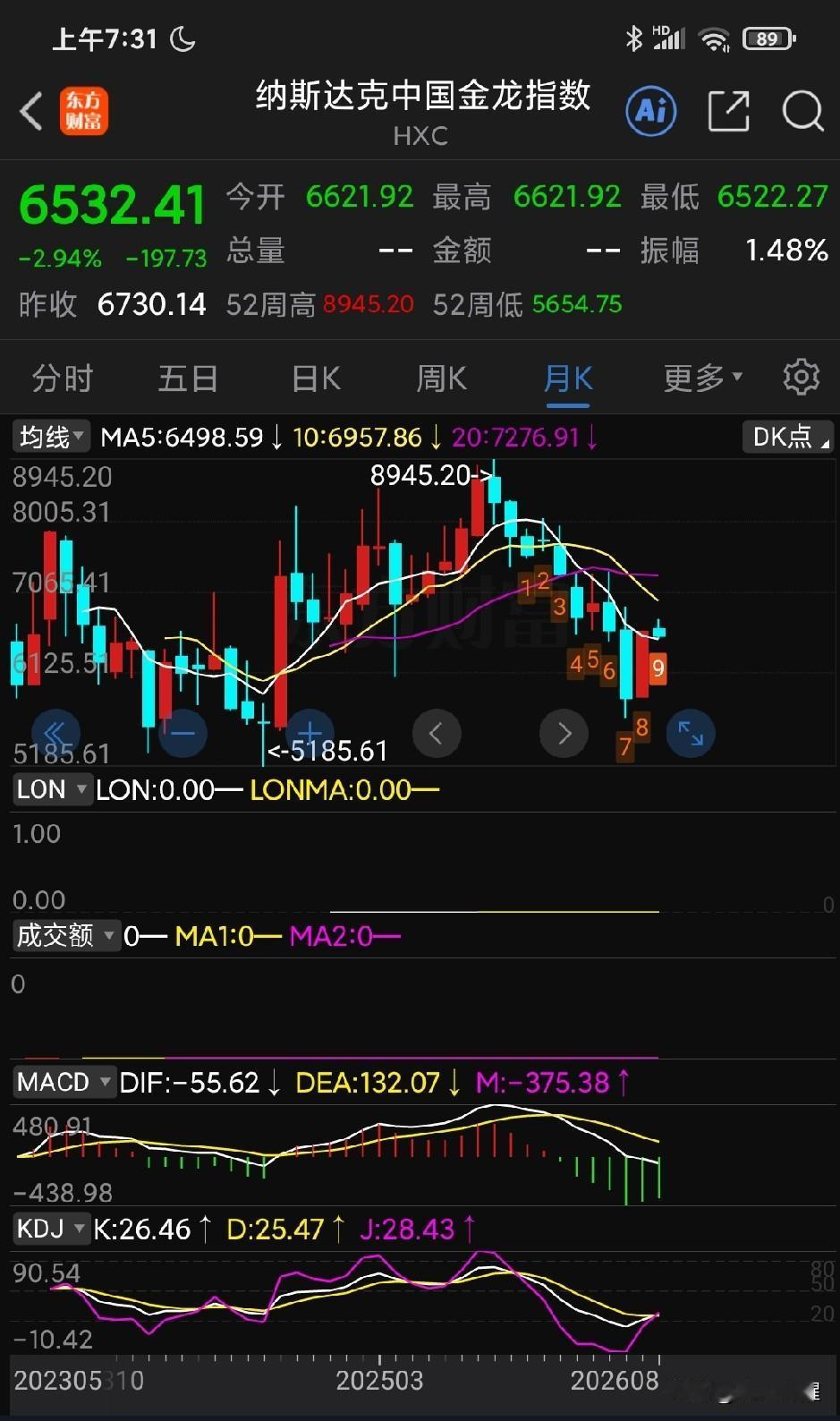
Task: Open the 均线 indicator dropdown
Action: [x=52, y=437]
